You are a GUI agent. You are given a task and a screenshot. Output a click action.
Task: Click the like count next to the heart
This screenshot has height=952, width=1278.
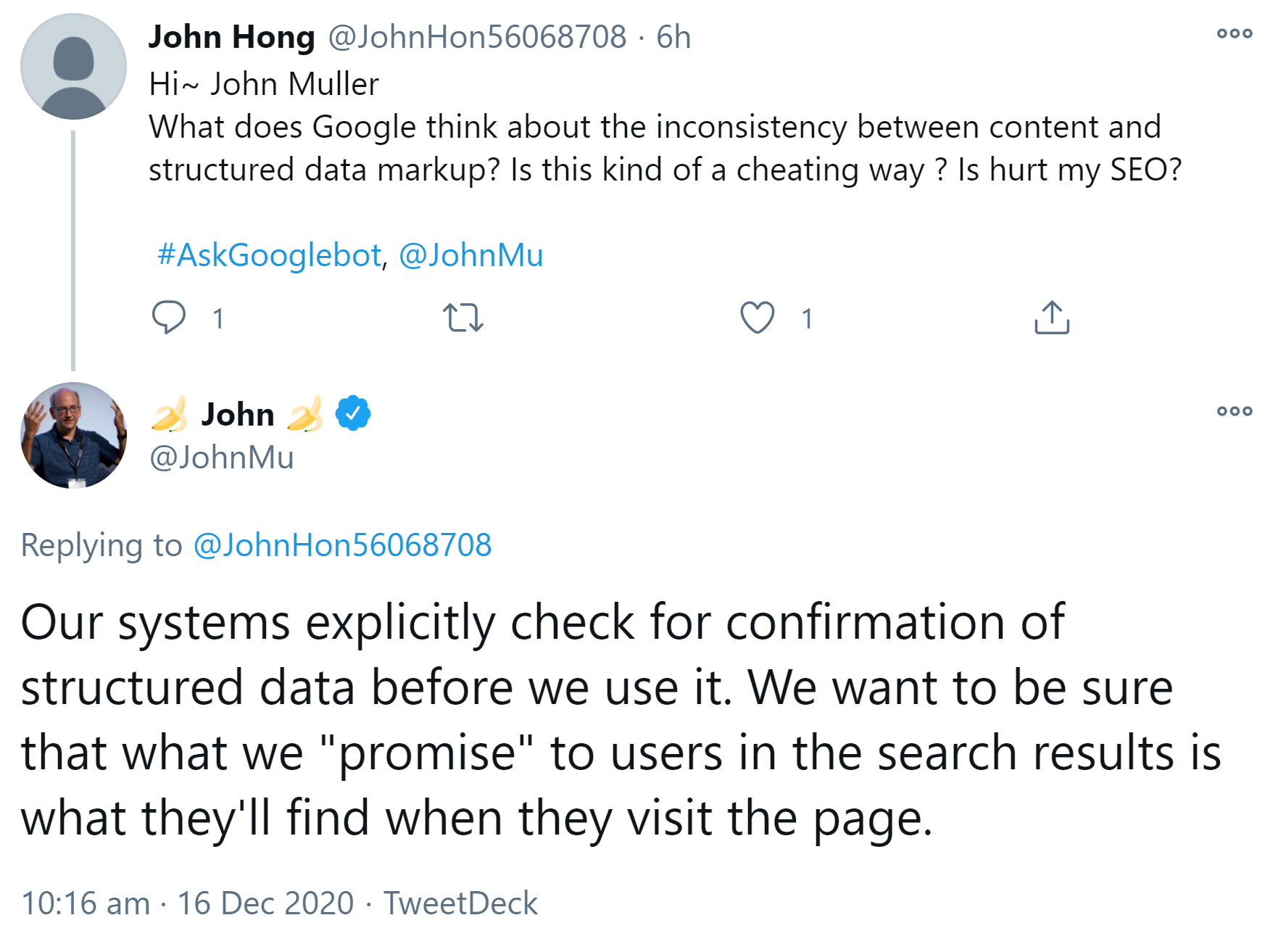tap(805, 318)
